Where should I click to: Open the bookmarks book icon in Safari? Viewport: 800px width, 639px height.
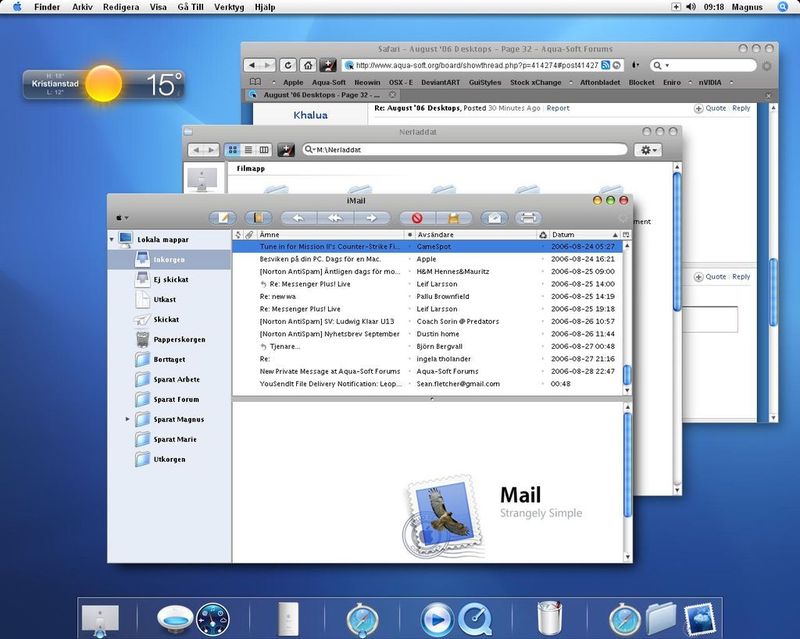(x=255, y=82)
